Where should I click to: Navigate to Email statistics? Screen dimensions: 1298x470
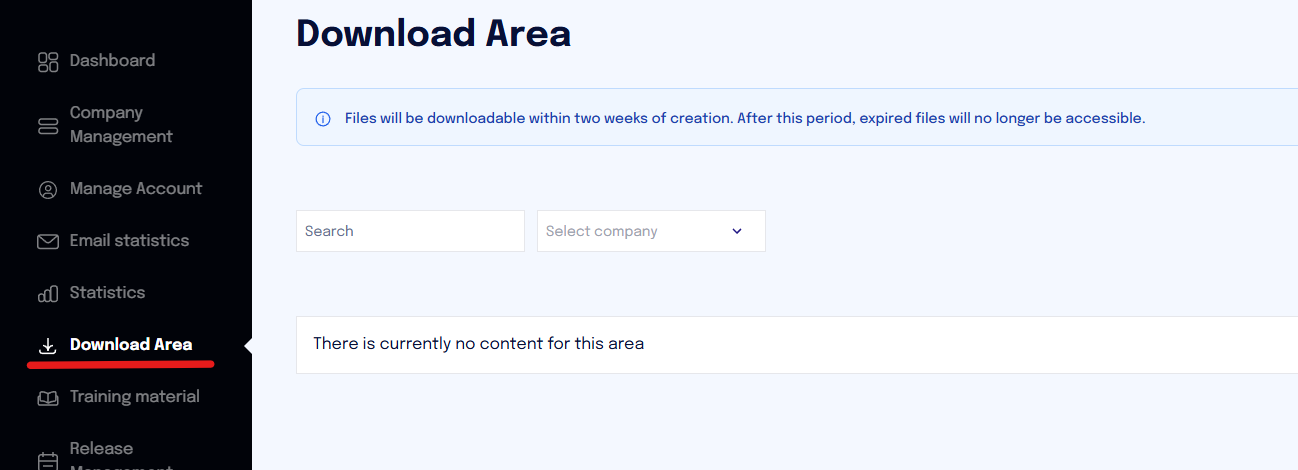(129, 241)
